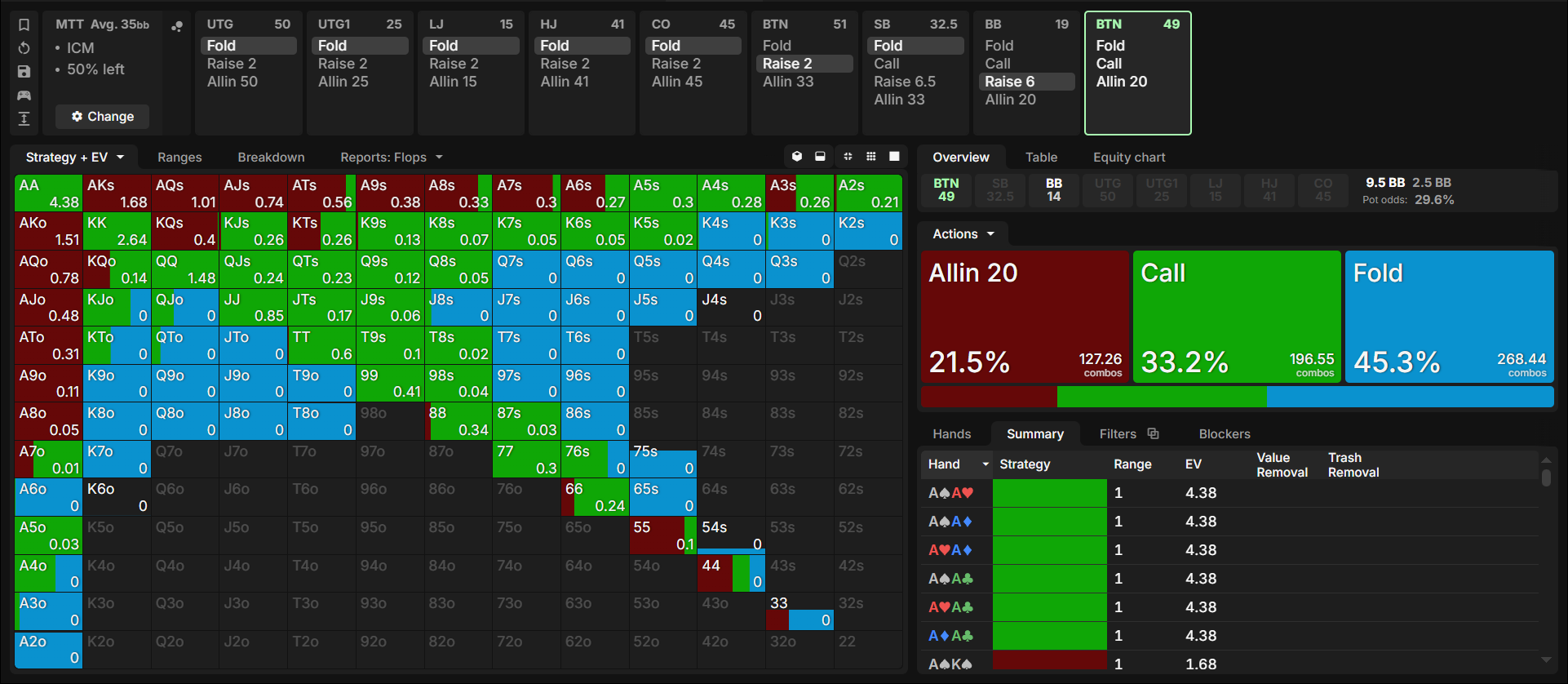
Task: Select the dotted grid matrix view icon
Action: pyautogui.click(x=871, y=157)
